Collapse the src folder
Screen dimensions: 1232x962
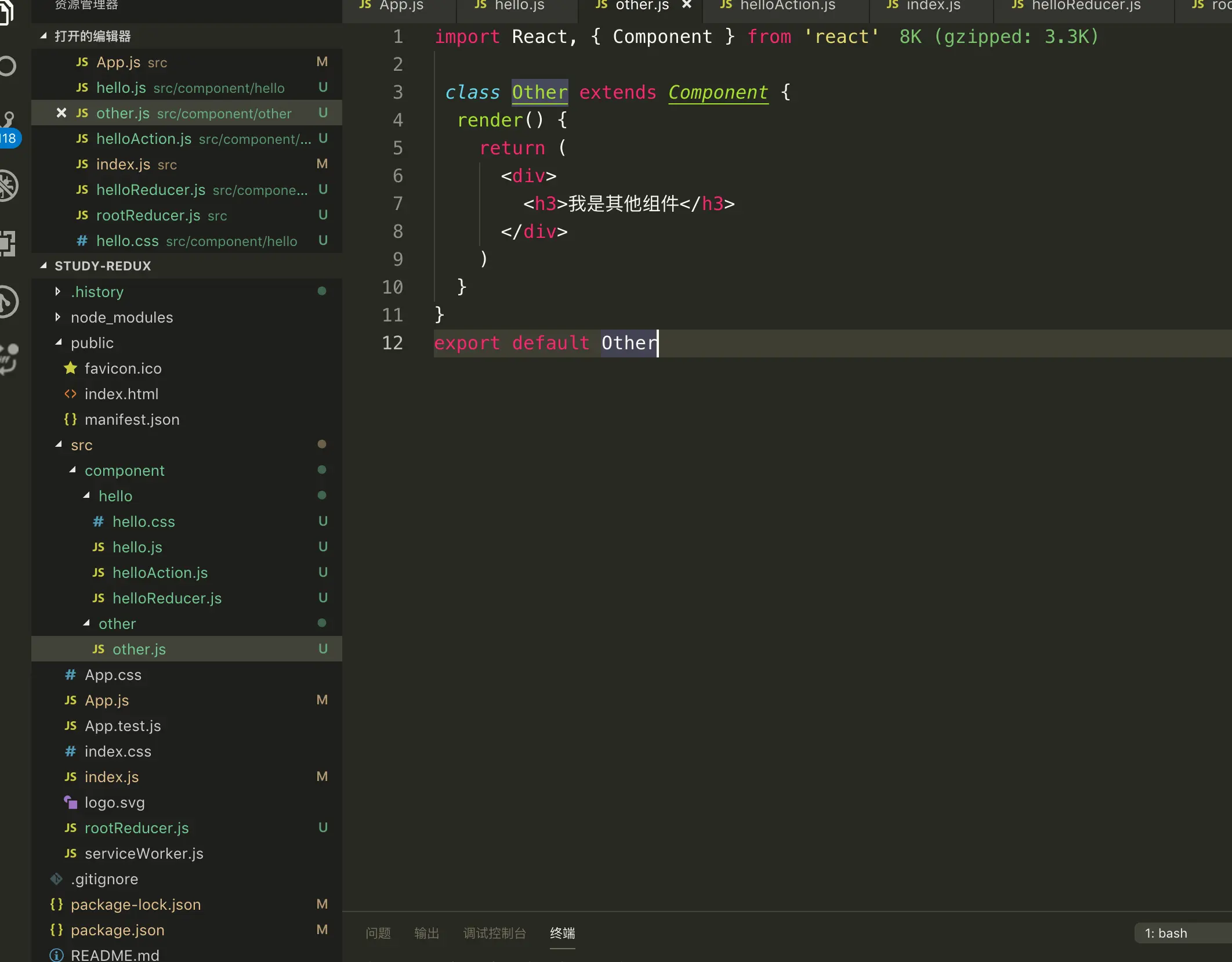pos(187,444)
